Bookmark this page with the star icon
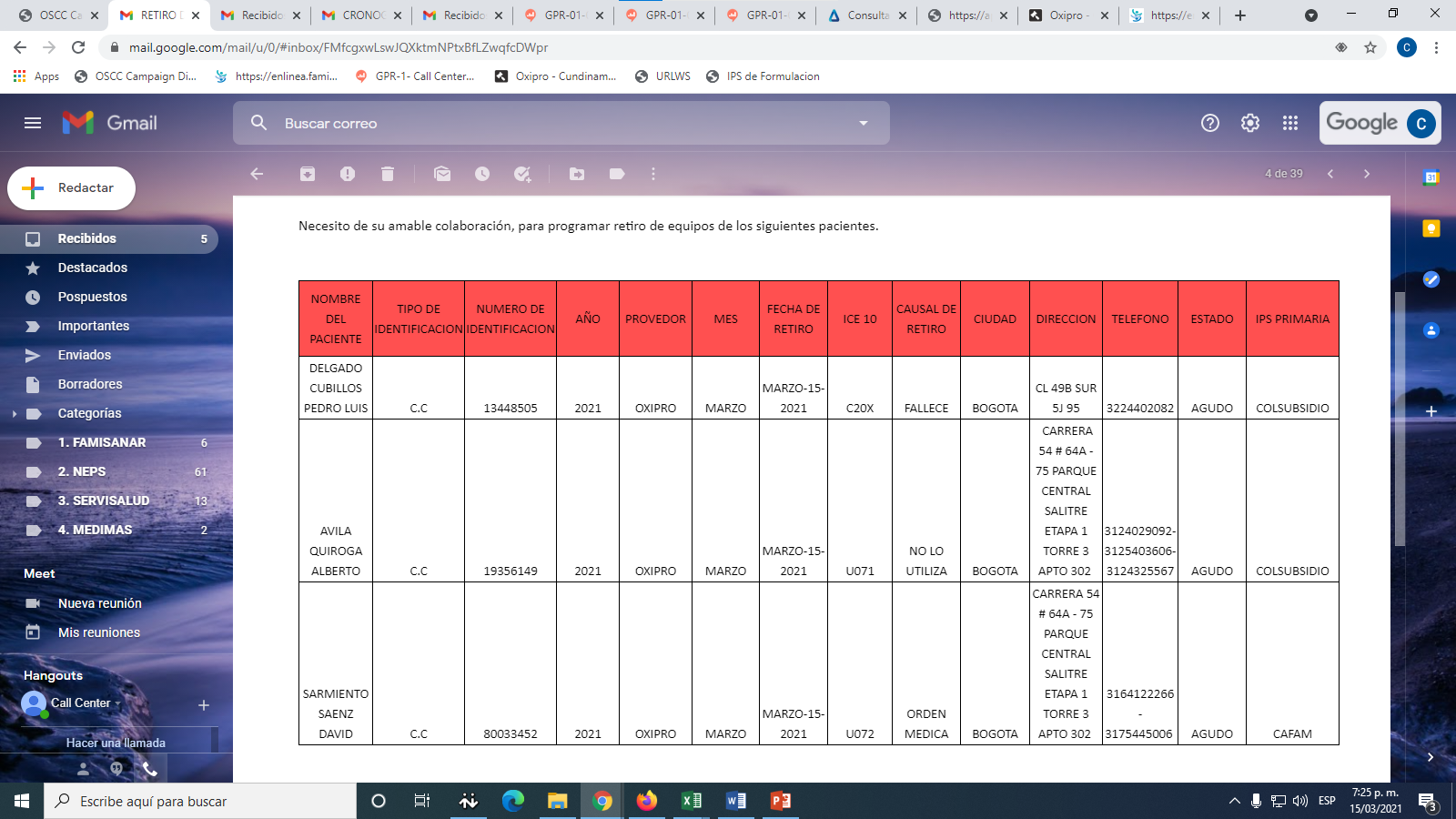Screen dimensions: 1456x819 pyautogui.click(x=1370, y=47)
